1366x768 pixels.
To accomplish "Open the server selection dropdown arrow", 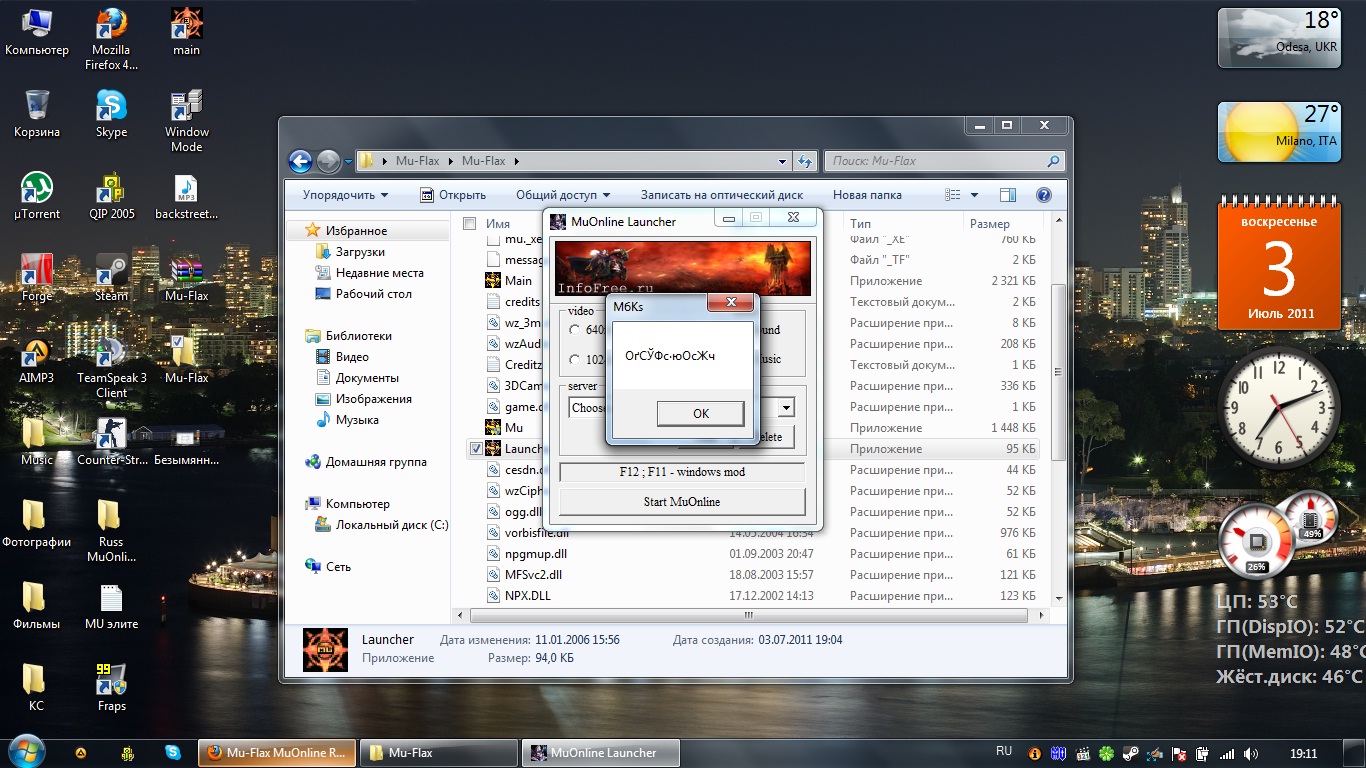I will [786, 408].
